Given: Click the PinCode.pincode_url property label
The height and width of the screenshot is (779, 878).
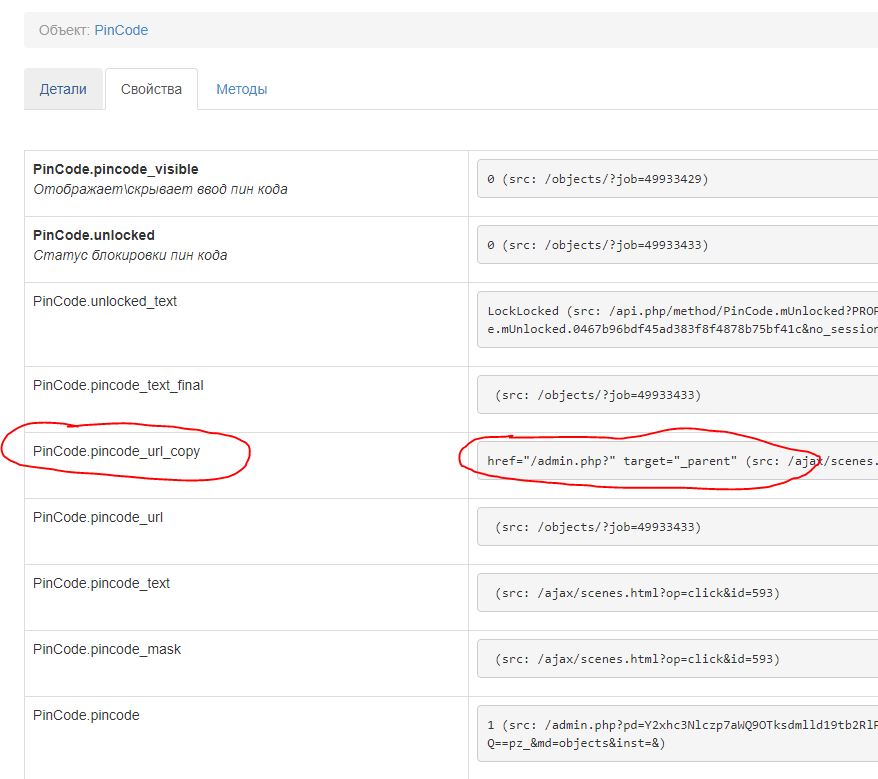Looking at the screenshot, I should tap(97, 517).
